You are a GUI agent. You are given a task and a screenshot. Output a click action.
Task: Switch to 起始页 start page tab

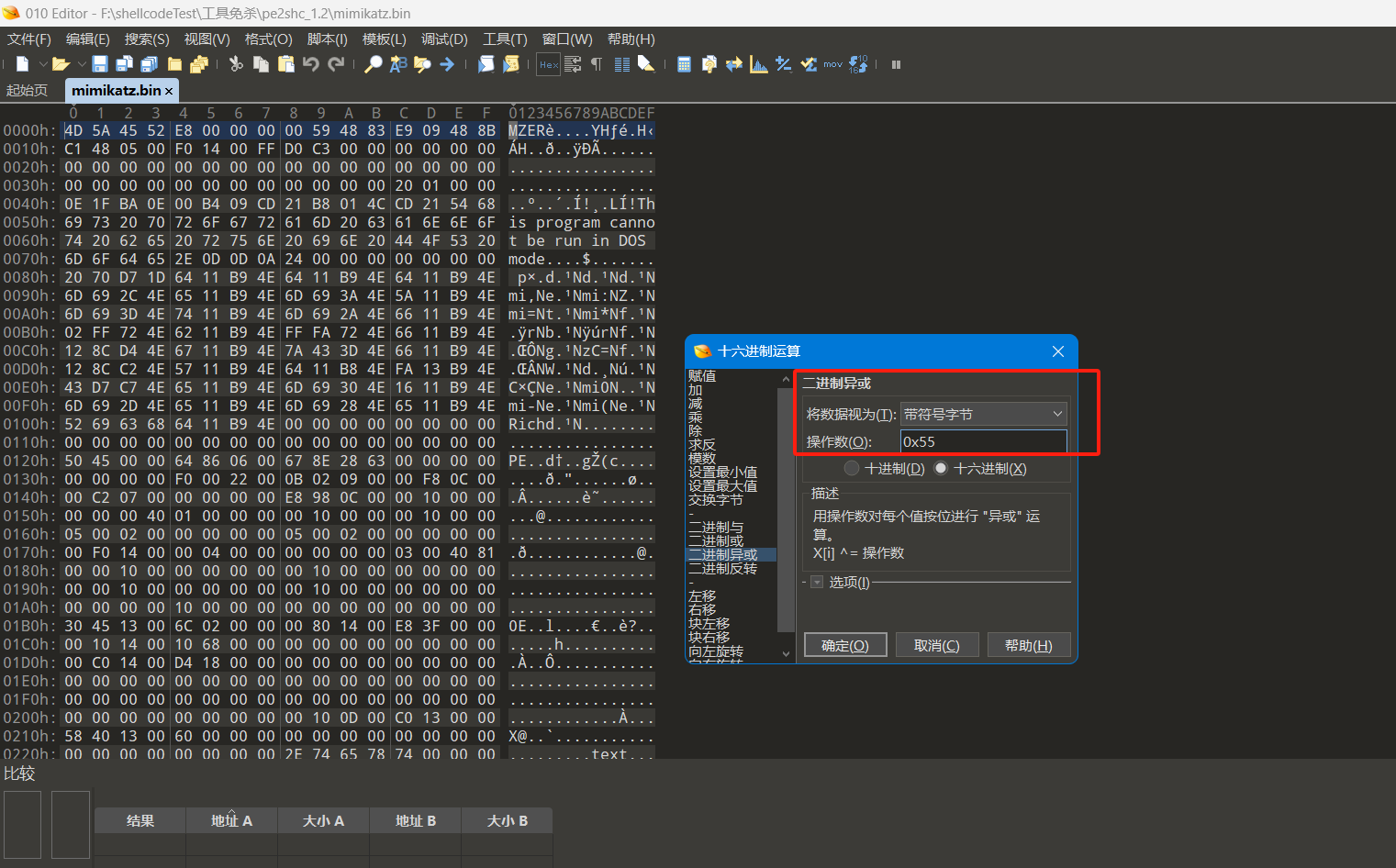(x=27, y=90)
